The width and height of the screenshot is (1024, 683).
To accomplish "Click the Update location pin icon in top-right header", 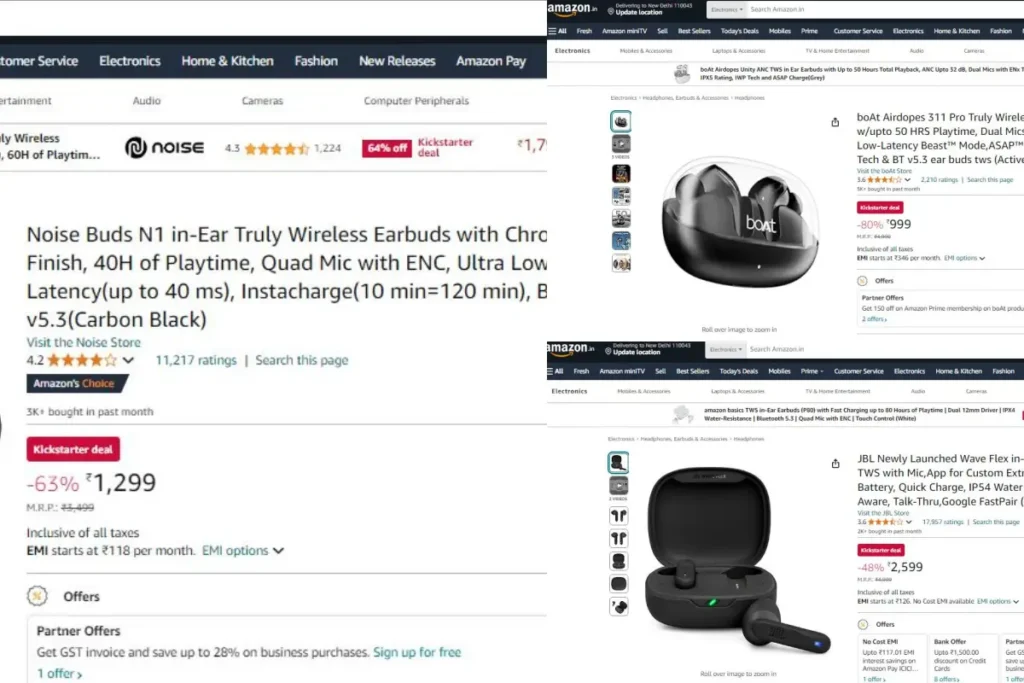I will click(x=611, y=11).
